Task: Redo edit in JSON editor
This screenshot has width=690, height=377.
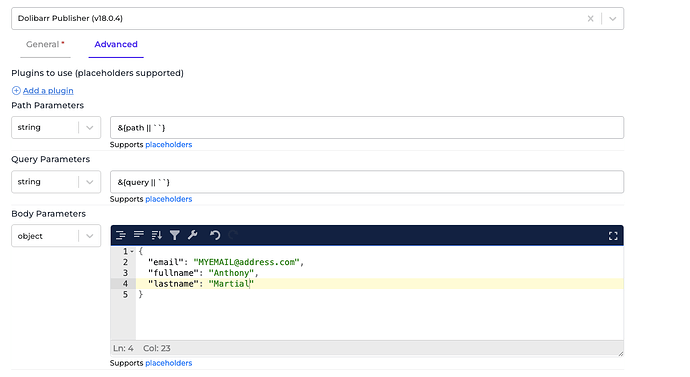Action: coord(233,235)
